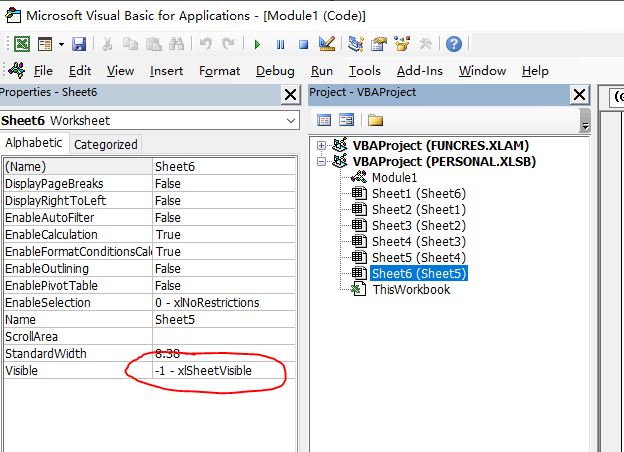Select Sheet1 (Sheet6) in the tree
This screenshot has height=452, width=624.
click(x=418, y=194)
